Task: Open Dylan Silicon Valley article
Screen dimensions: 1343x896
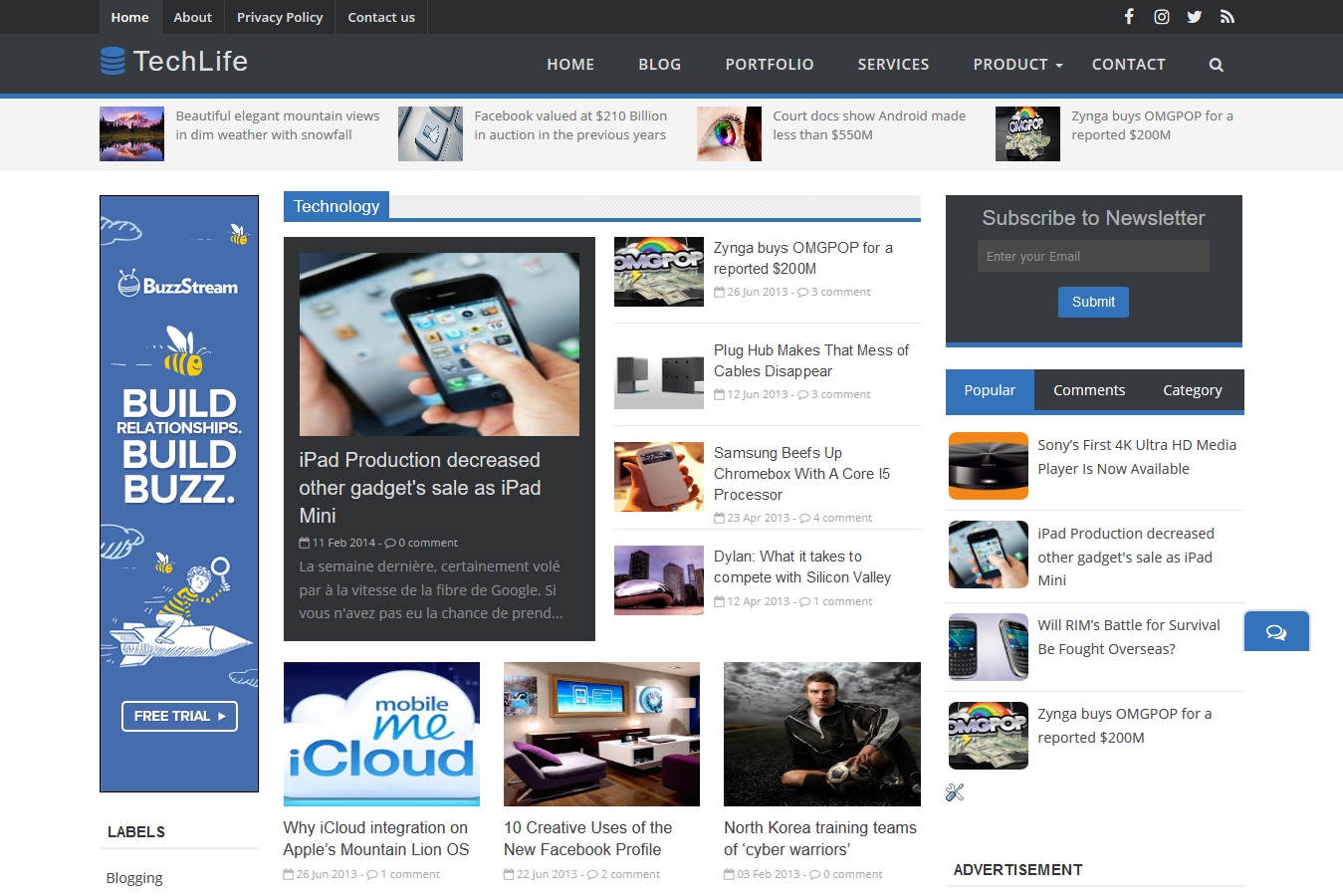Action: click(801, 566)
